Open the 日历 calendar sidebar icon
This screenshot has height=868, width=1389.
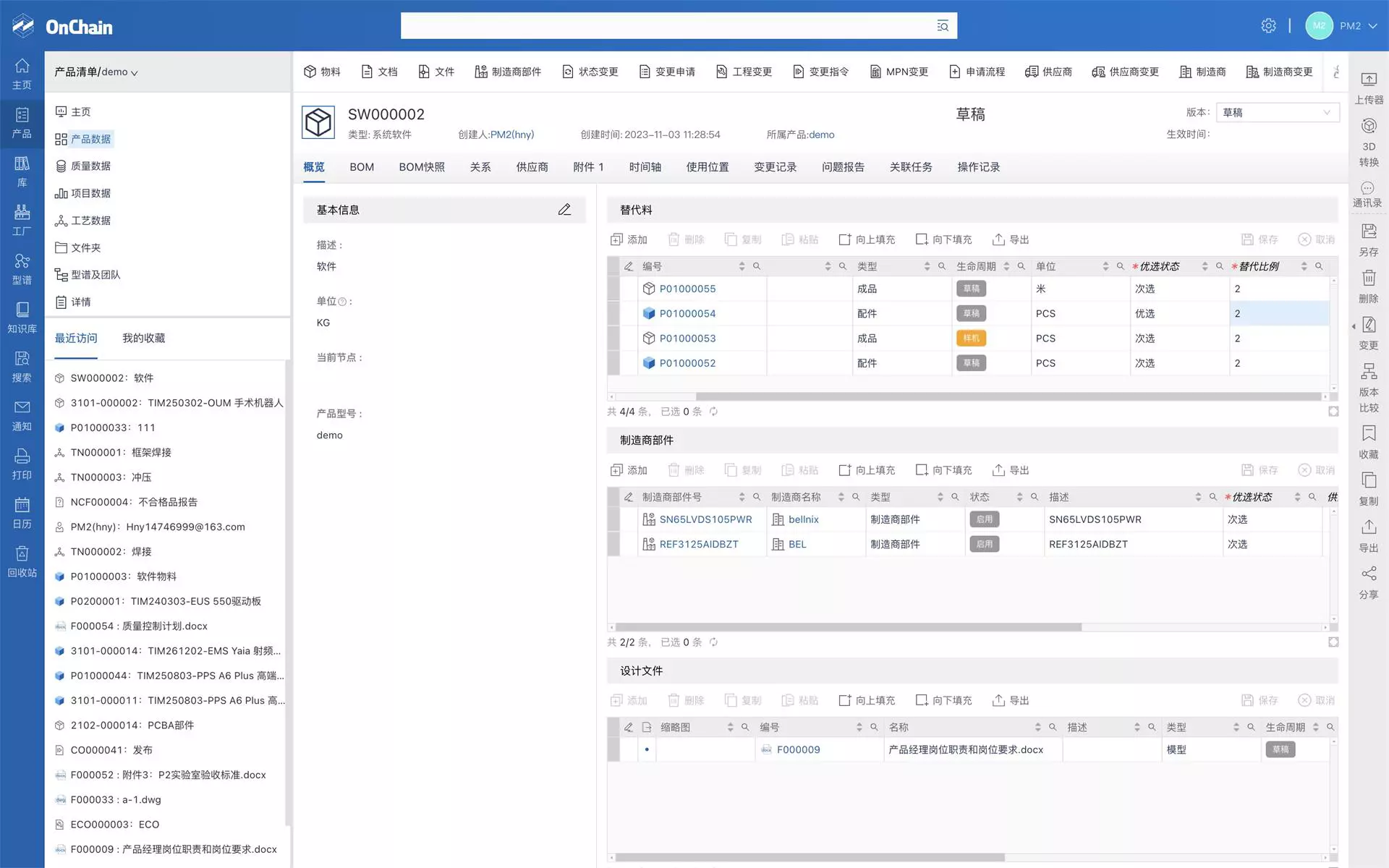(22, 513)
